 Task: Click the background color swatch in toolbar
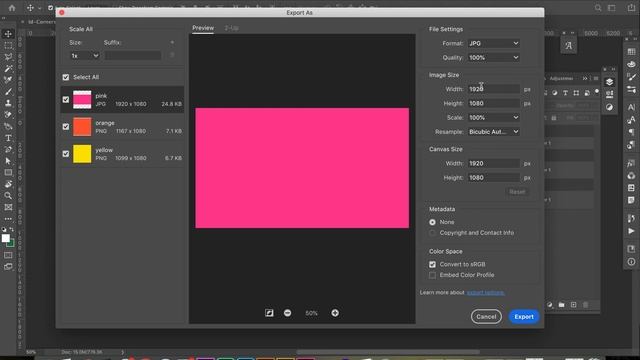[x=11, y=244]
